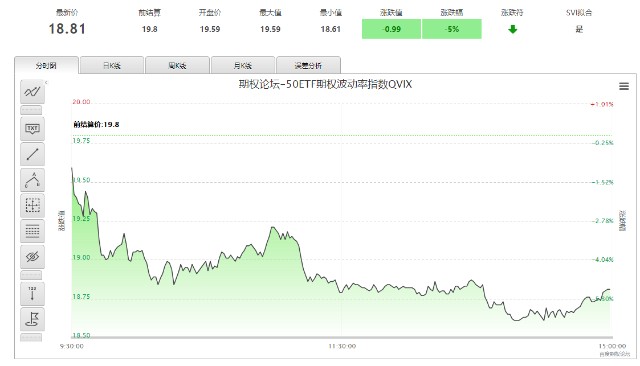Screen dimensions: 640x366
Task: Click the 11:30:00 time axis label
Action: [x=342, y=346]
